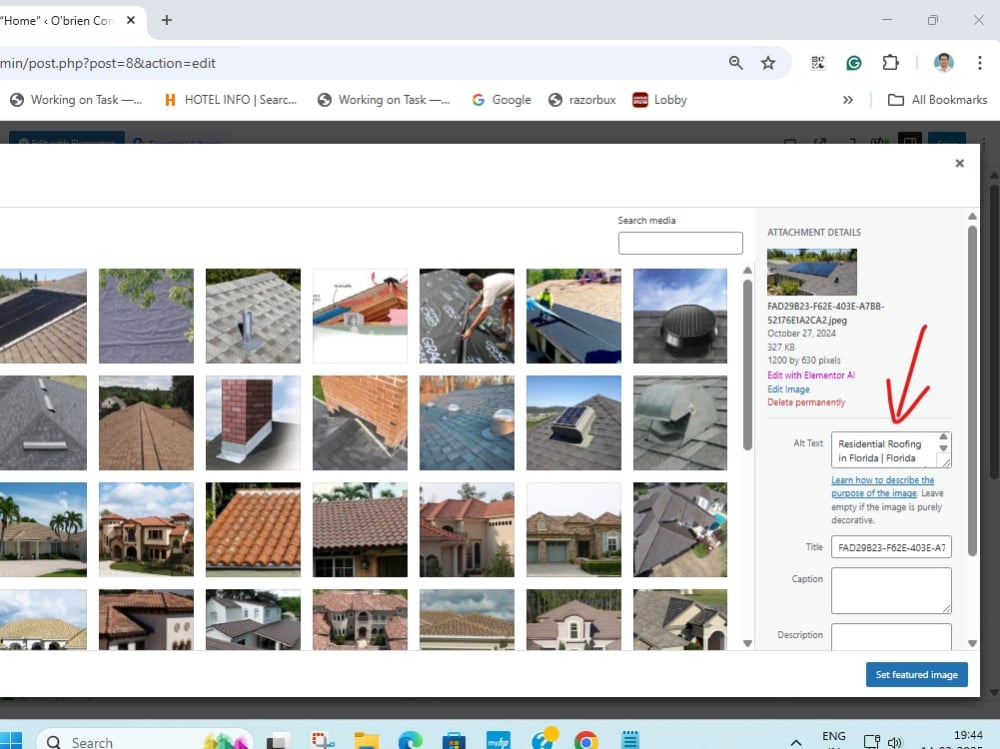Click media grid scrollbar thumb
The width and height of the screenshot is (1000, 749).
click(747, 364)
